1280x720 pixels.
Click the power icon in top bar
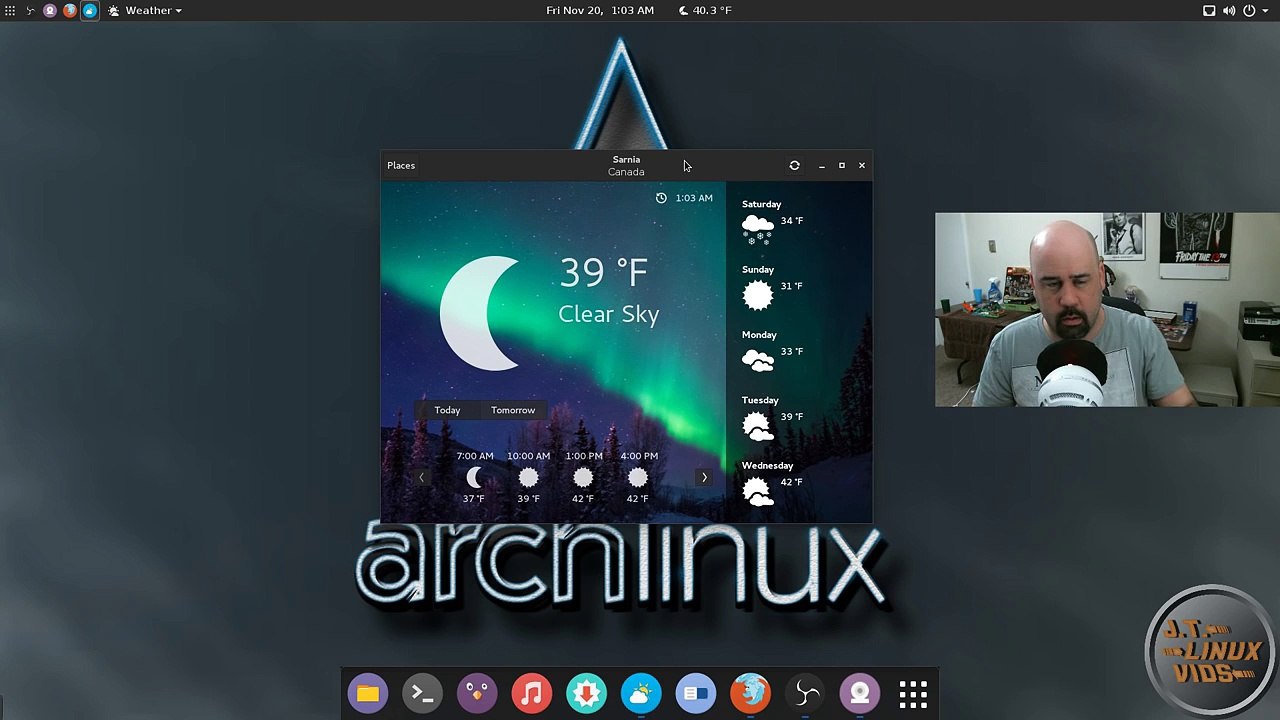pos(1249,10)
